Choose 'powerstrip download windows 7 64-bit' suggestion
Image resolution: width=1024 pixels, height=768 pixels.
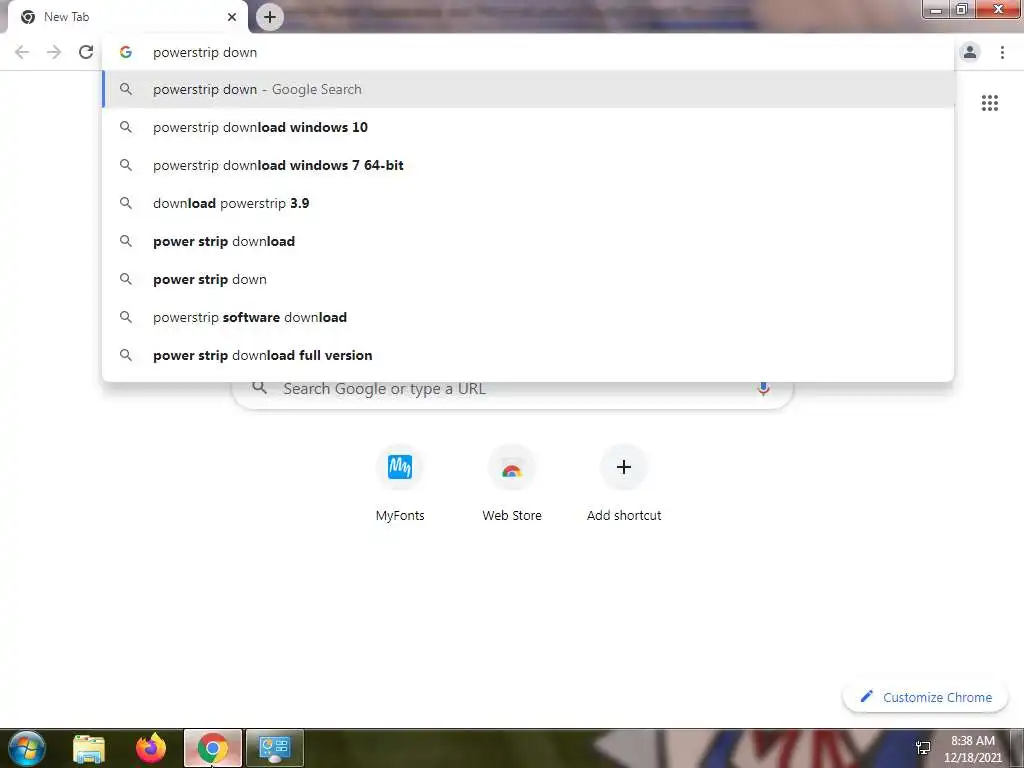528,165
